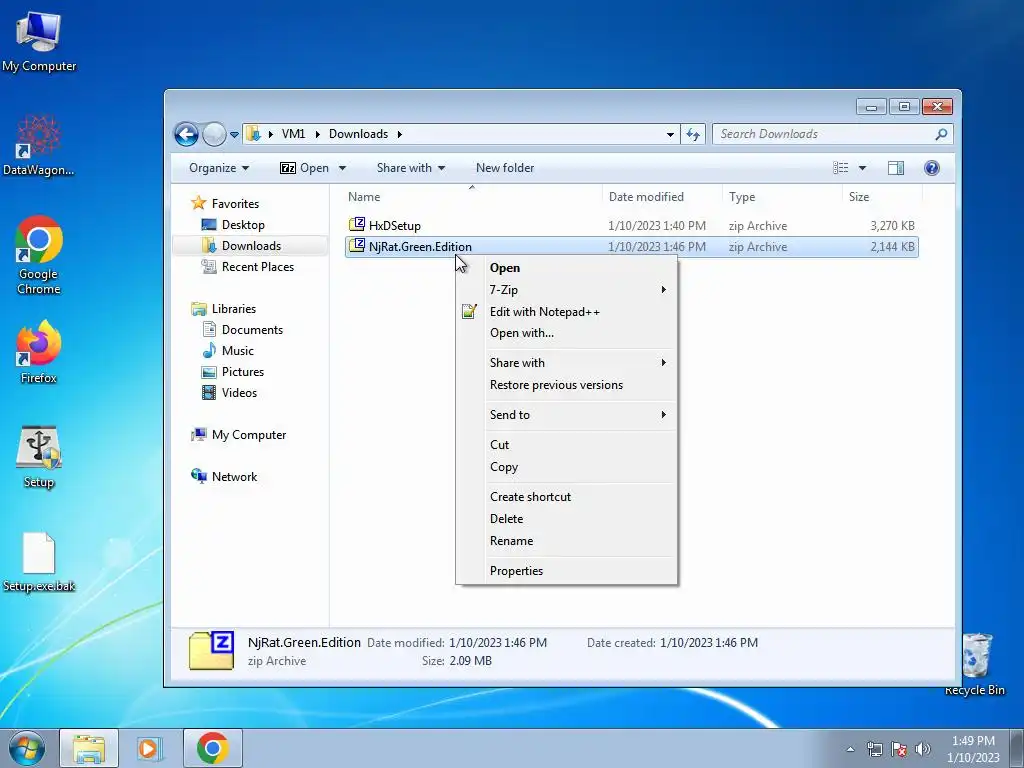Open the Organize dropdown menu
Viewport: 1024px width, 768px height.
pos(219,168)
